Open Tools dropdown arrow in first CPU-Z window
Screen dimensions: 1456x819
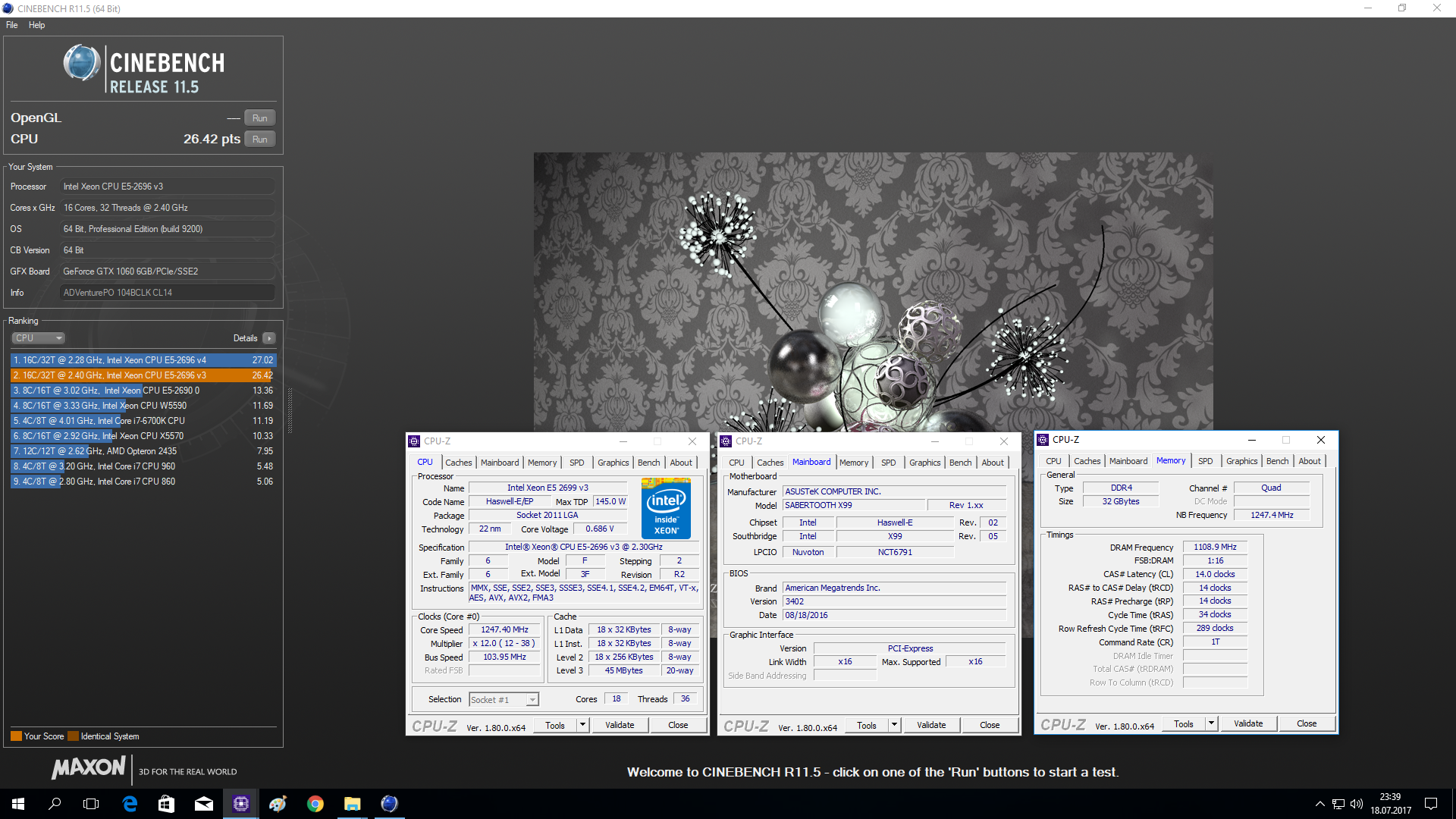[x=582, y=726]
